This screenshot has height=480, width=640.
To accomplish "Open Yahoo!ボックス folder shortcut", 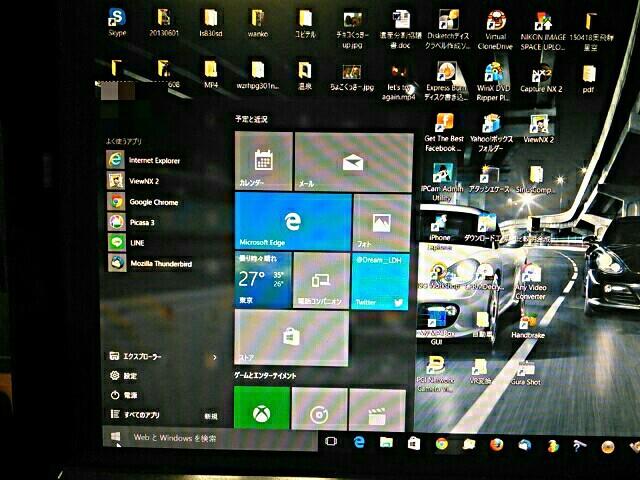I will [491, 133].
